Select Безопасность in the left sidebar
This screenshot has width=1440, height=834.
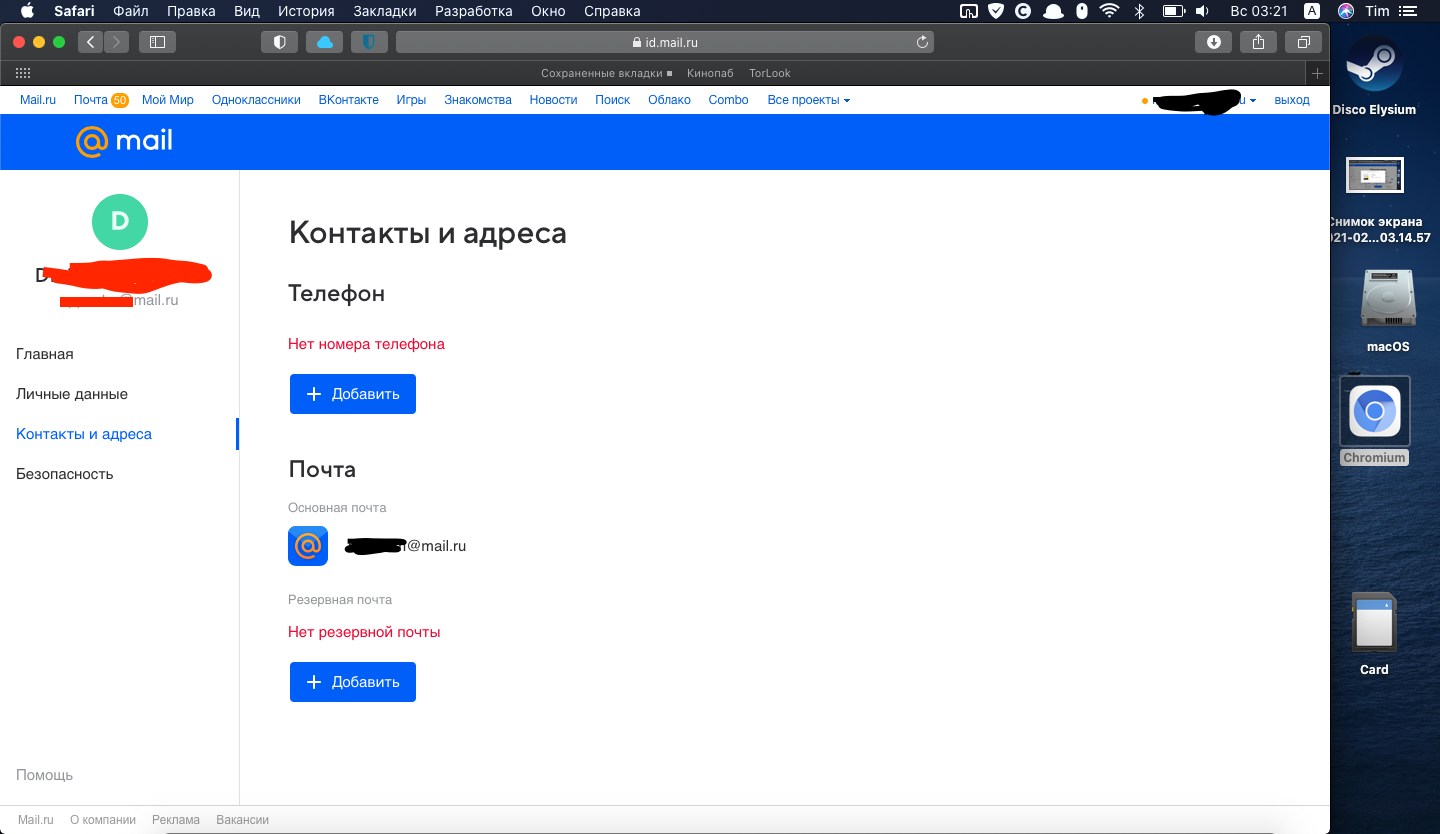pyautogui.click(x=65, y=474)
